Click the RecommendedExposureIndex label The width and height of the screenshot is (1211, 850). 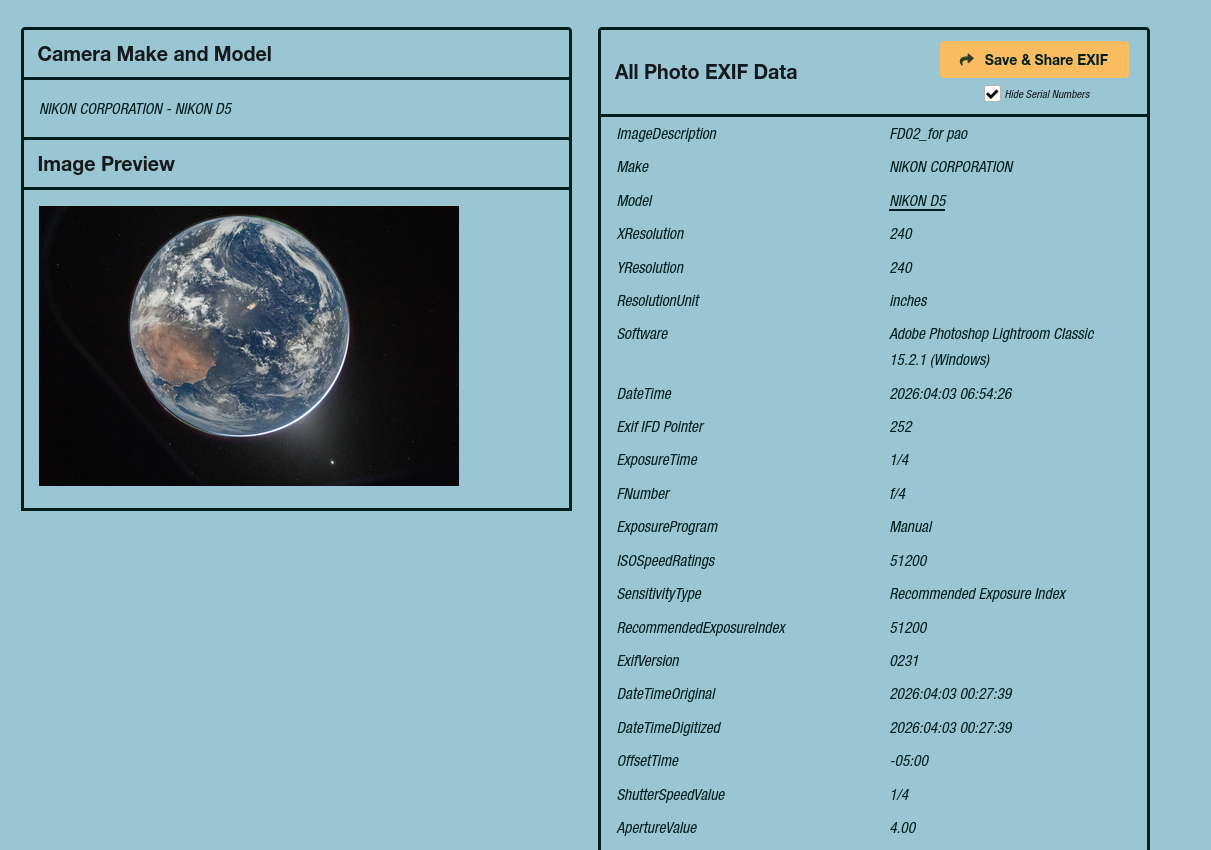pyautogui.click(x=701, y=628)
